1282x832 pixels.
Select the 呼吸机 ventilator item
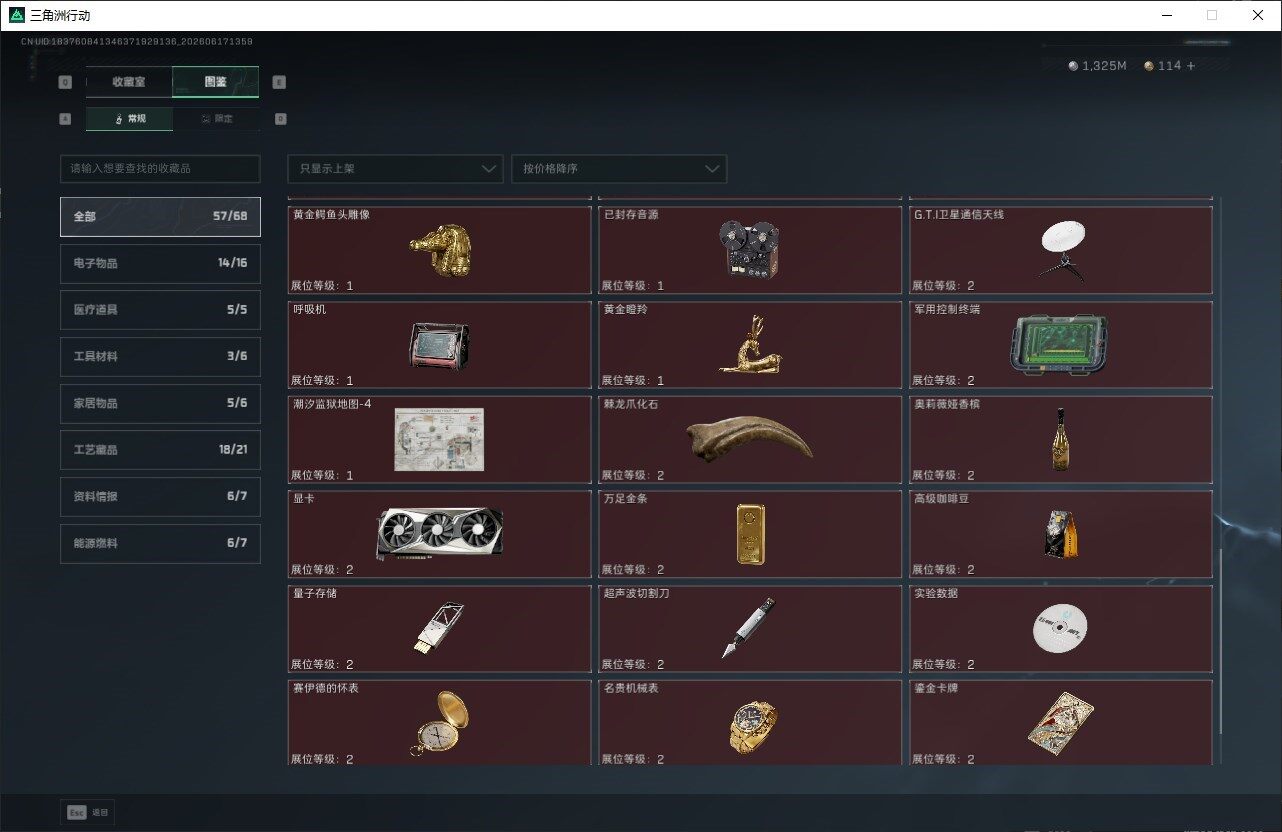click(440, 345)
